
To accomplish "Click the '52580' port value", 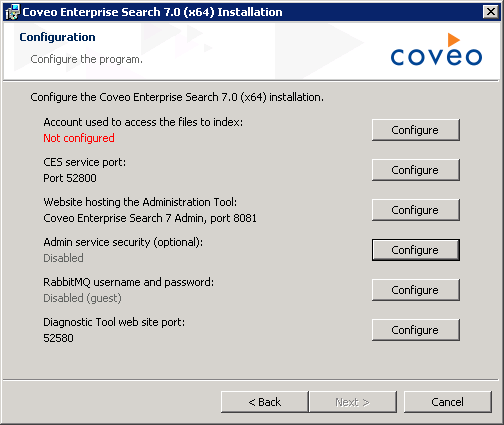I will pyautogui.click(x=58, y=338).
